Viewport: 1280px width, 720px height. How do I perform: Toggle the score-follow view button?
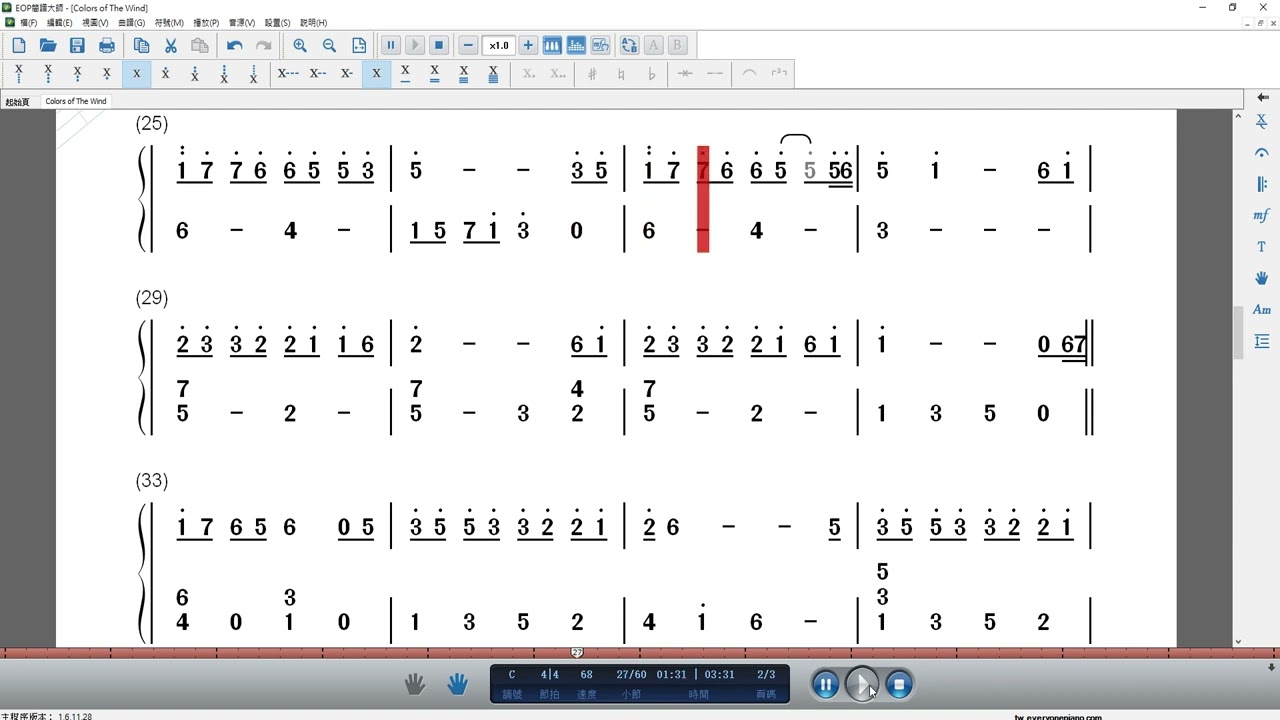(600, 45)
